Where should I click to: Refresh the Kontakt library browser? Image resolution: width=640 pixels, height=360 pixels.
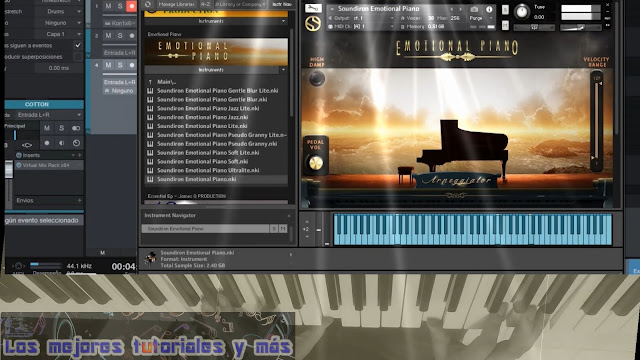click(148, 4)
